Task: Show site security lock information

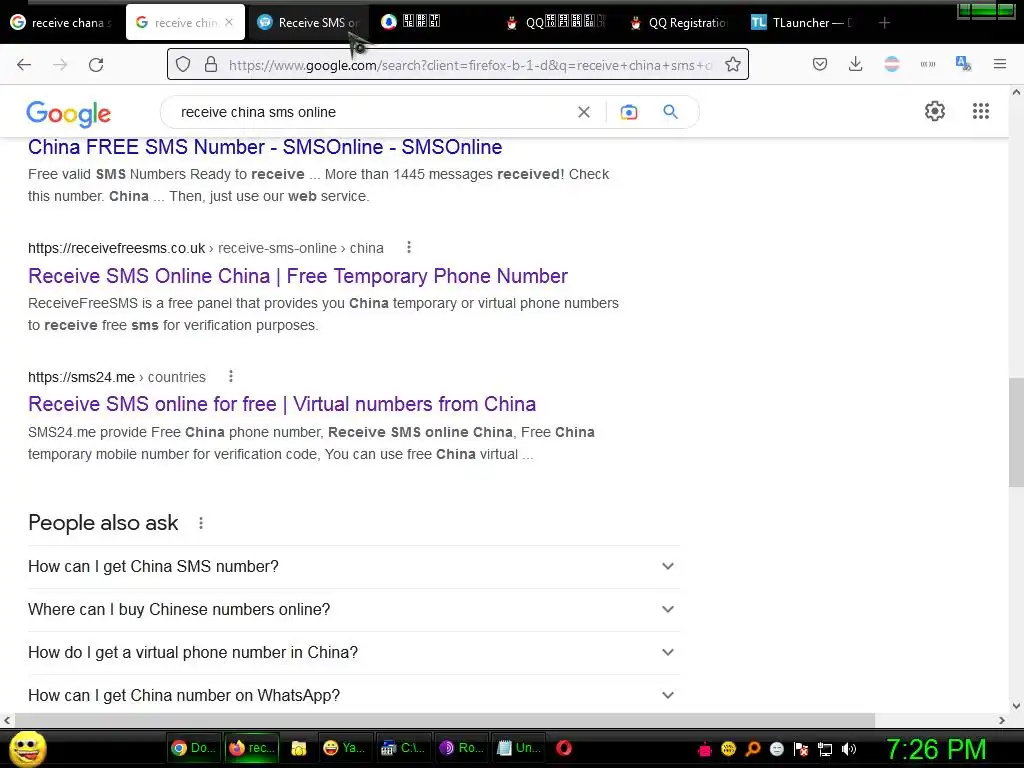Action: pos(210,64)
